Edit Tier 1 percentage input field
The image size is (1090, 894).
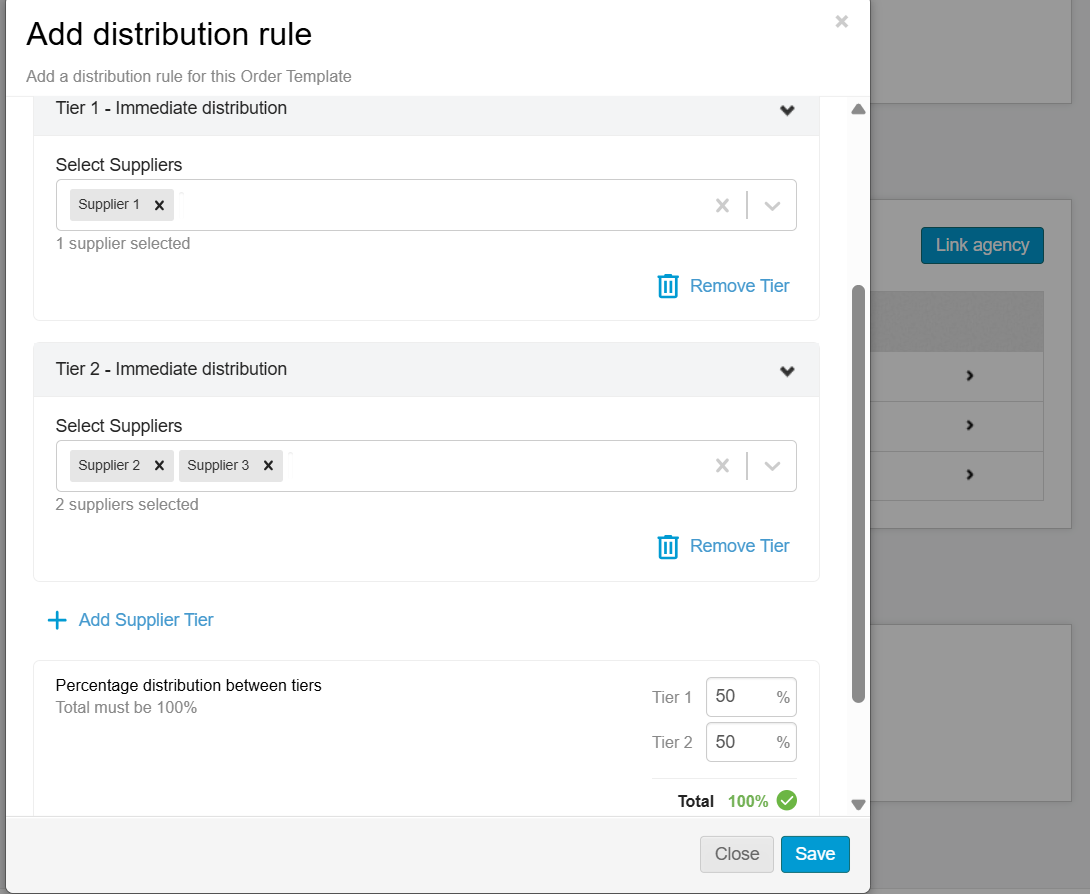pos(740,697)
